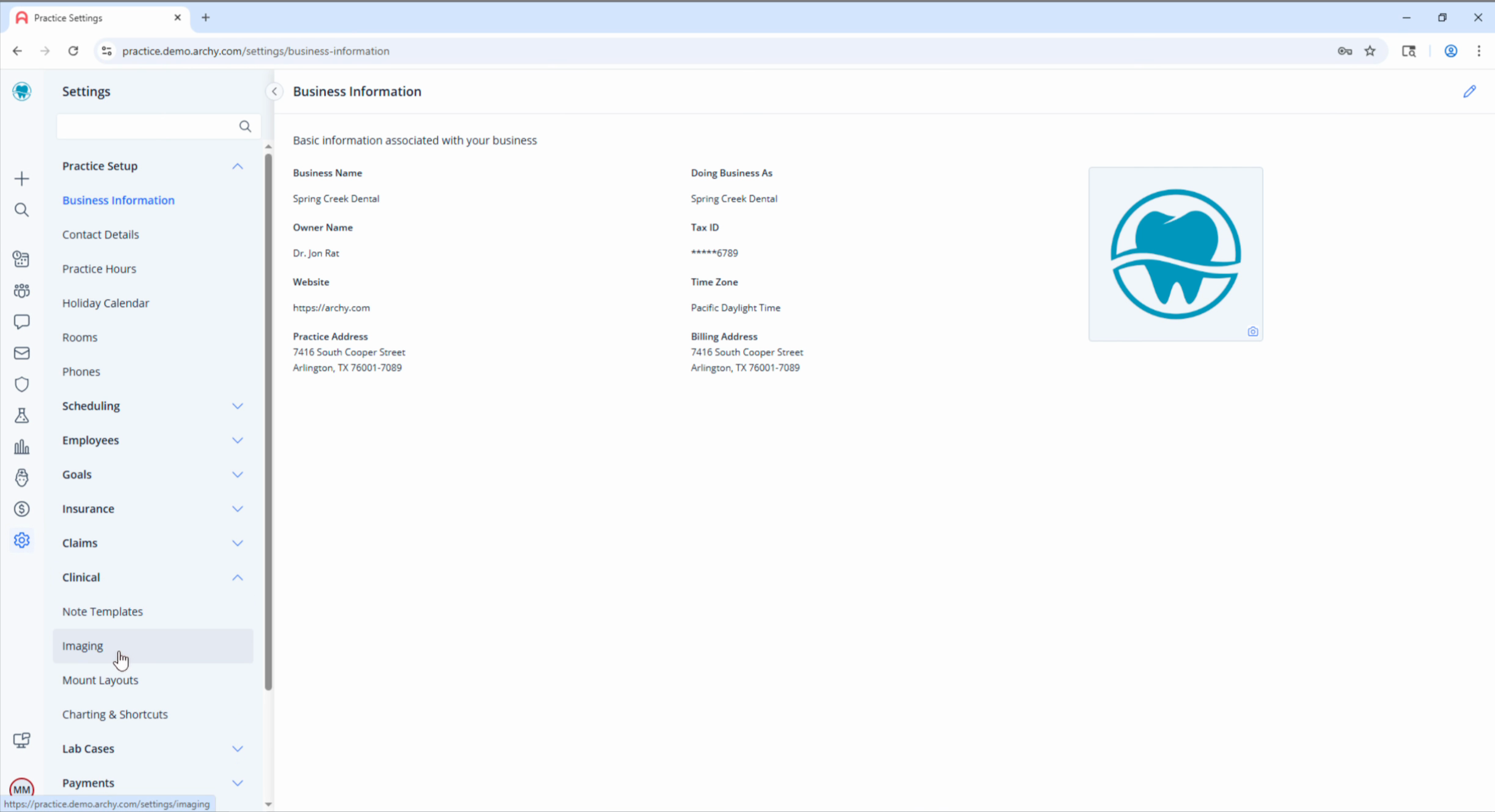Image resolution: width=1495 pixels, height=812 pixels.
Task: Click the browser back arrow
Action: click(17, 51)
